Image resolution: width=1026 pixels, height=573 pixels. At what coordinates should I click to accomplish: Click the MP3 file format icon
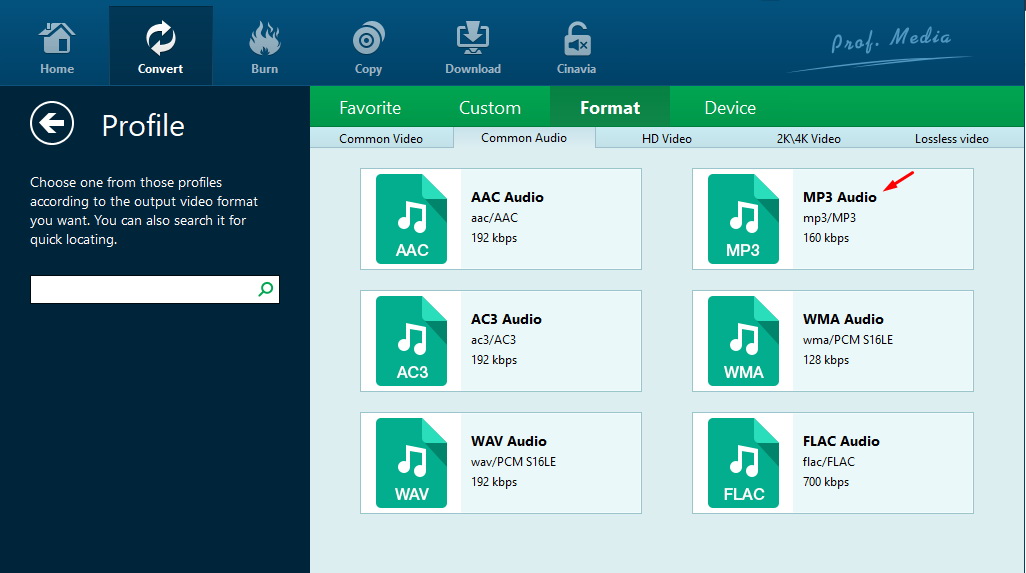click(x=743, y=219)
